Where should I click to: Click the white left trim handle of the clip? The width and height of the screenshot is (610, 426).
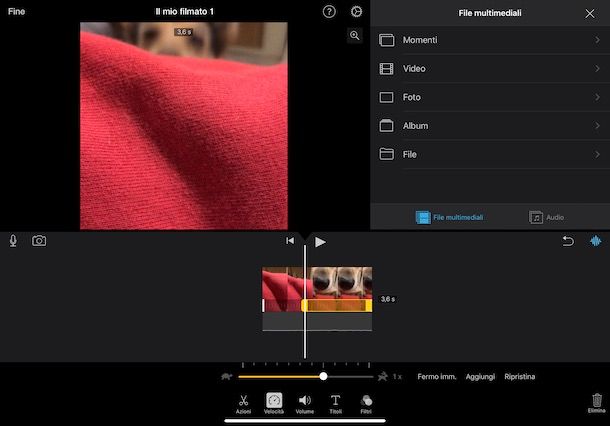click(263, 305)
